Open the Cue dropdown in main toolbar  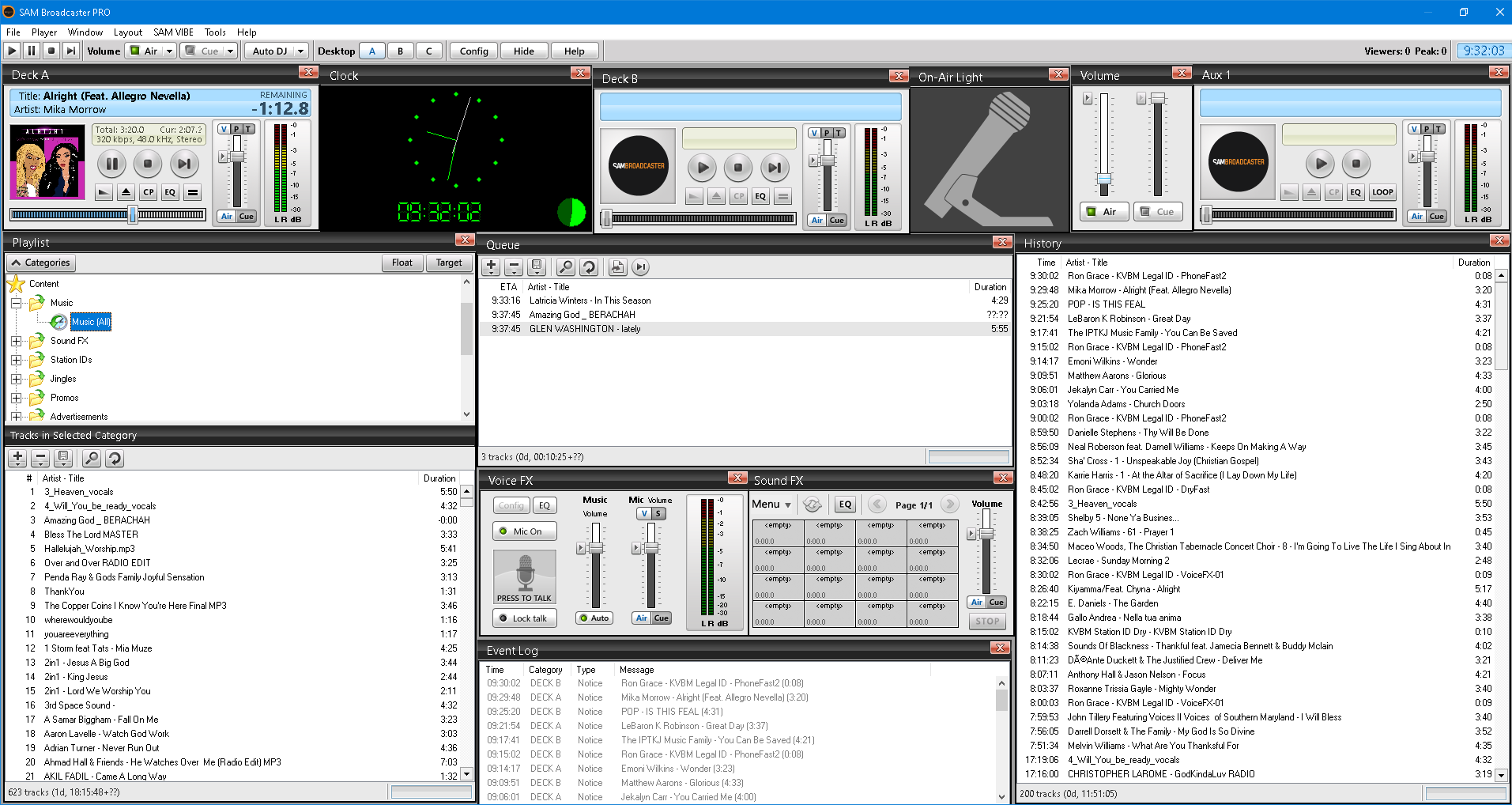click(x=231, y=51)
